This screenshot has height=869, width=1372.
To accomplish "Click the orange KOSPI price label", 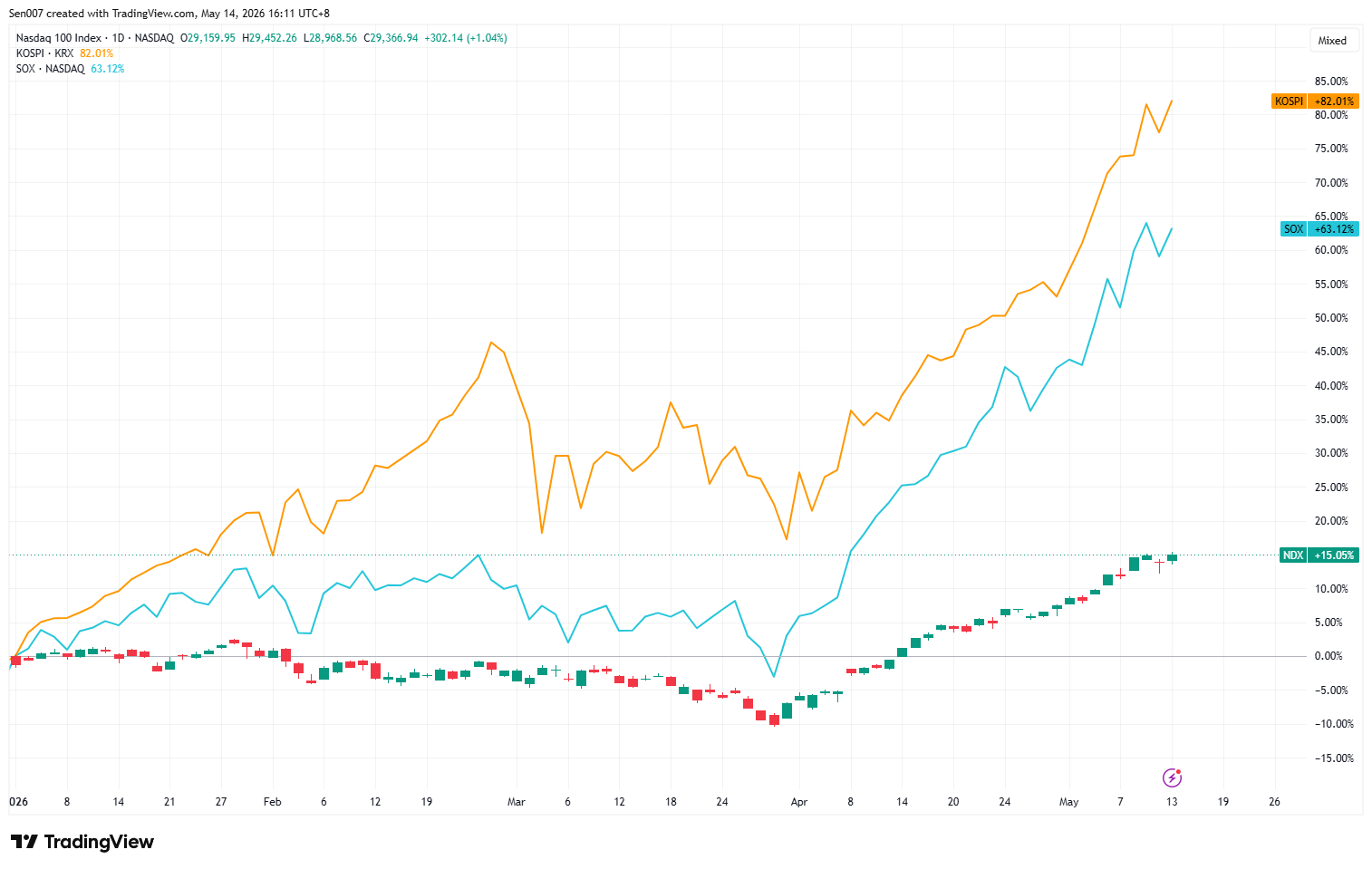I will (x=1289, y=101).
